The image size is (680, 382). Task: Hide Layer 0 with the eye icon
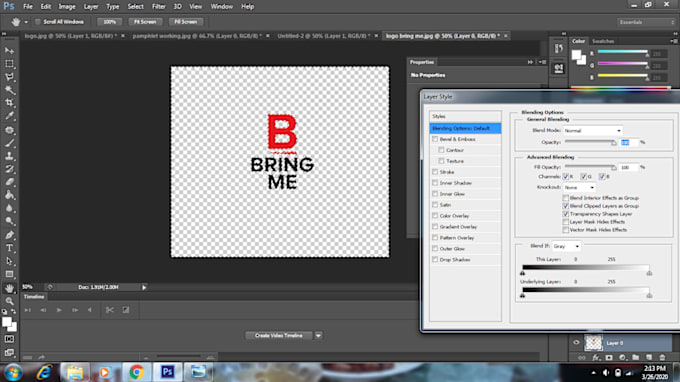[x=576, y=343]
